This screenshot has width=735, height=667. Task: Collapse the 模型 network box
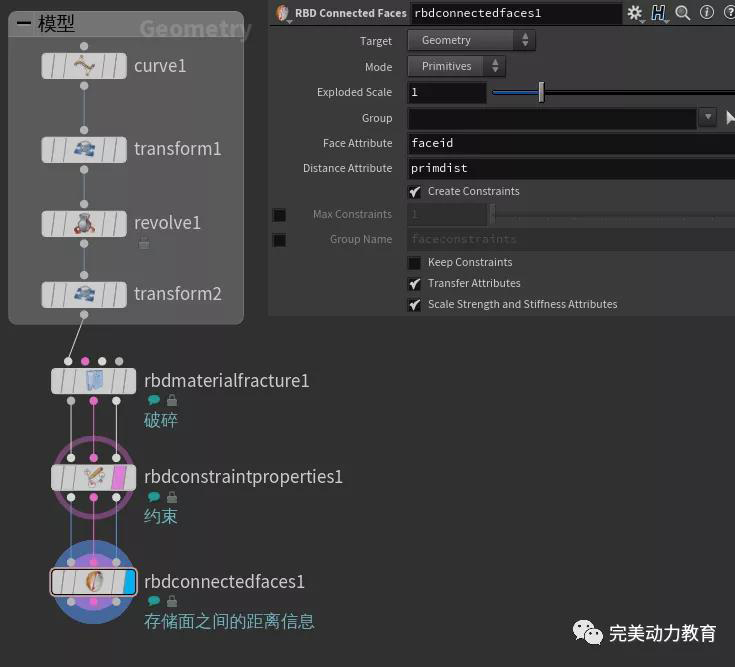click(23, 25)
